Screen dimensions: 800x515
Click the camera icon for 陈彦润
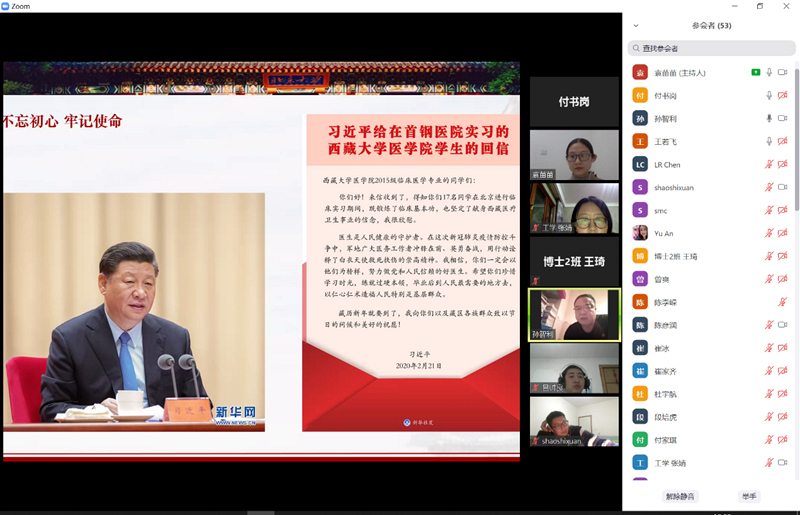(x=783, y=325)
